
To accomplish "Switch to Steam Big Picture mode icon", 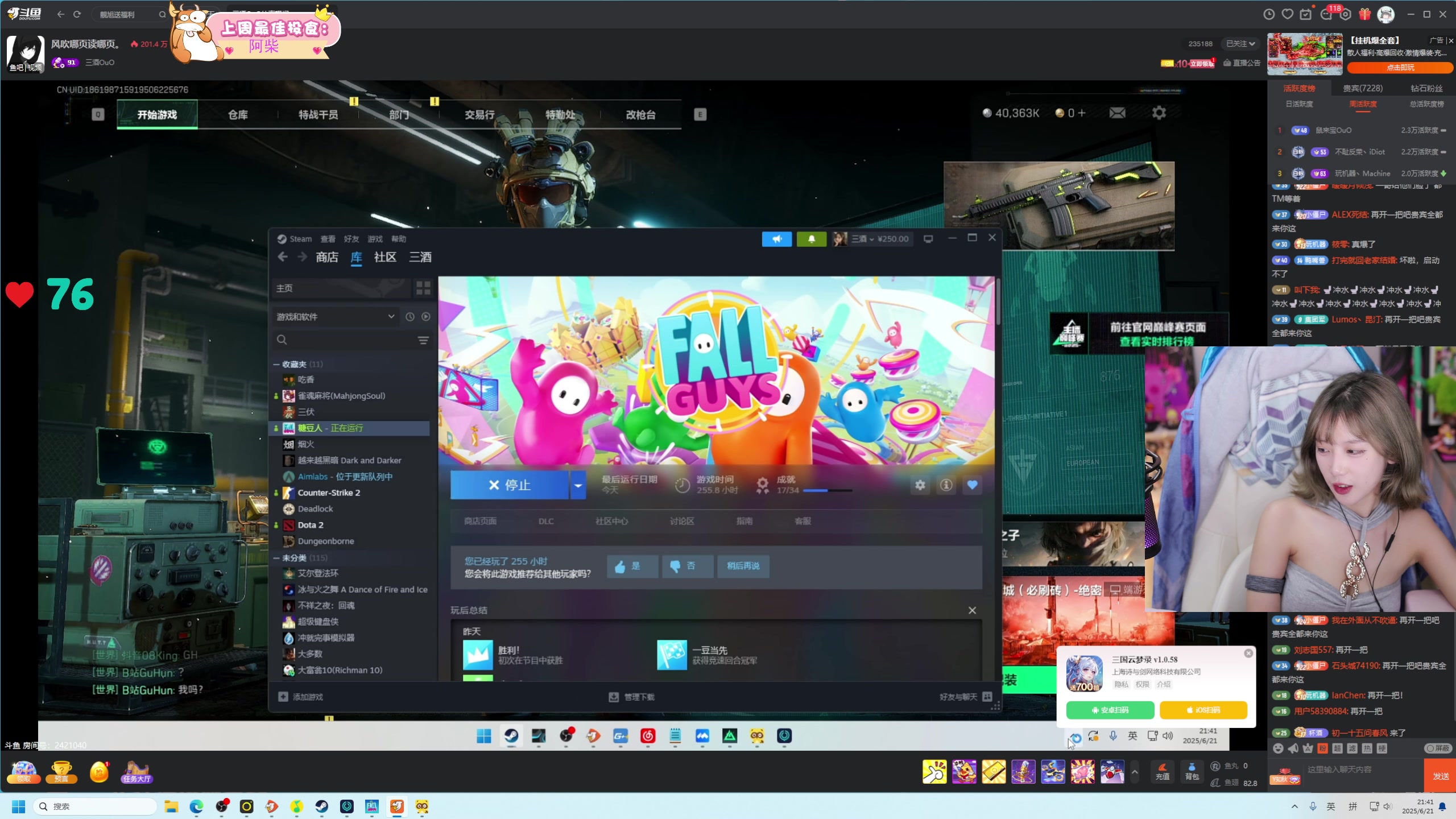I will (928, 239).
